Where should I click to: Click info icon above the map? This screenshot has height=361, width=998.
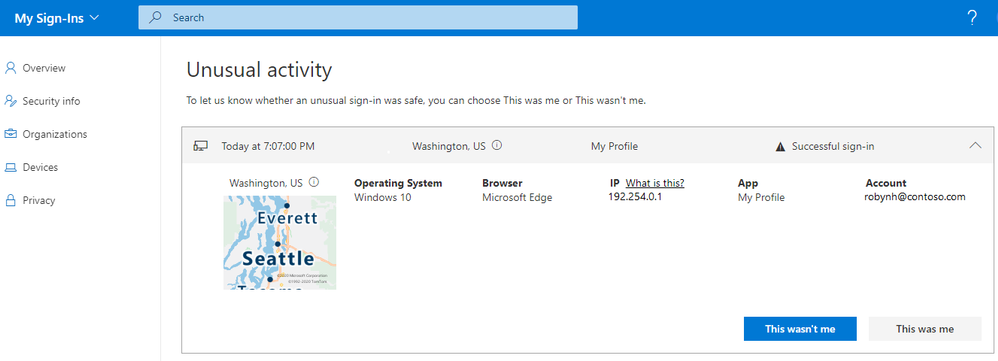click(314, 182)
